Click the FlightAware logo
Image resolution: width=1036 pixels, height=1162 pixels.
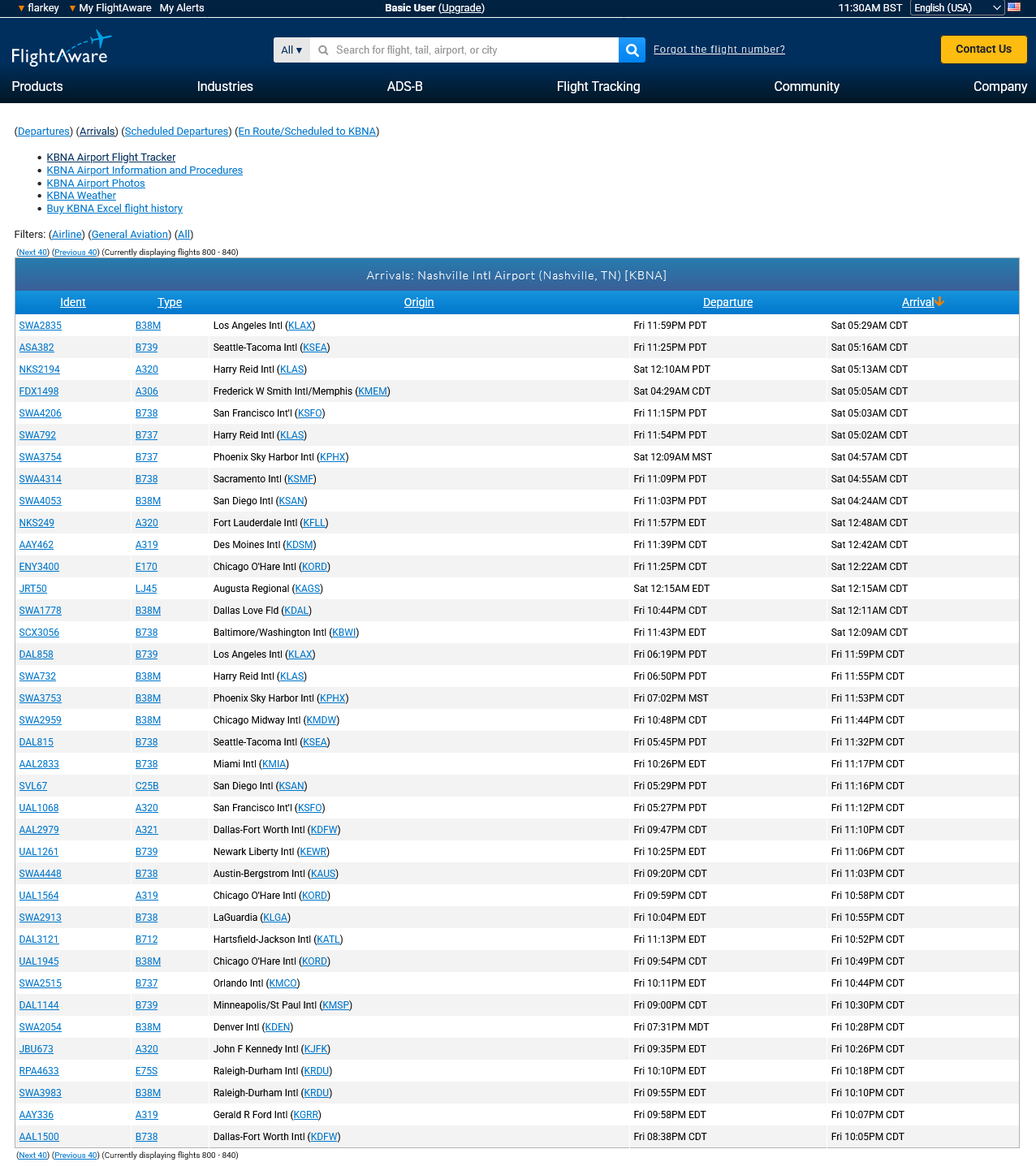(x=61, y=49)
